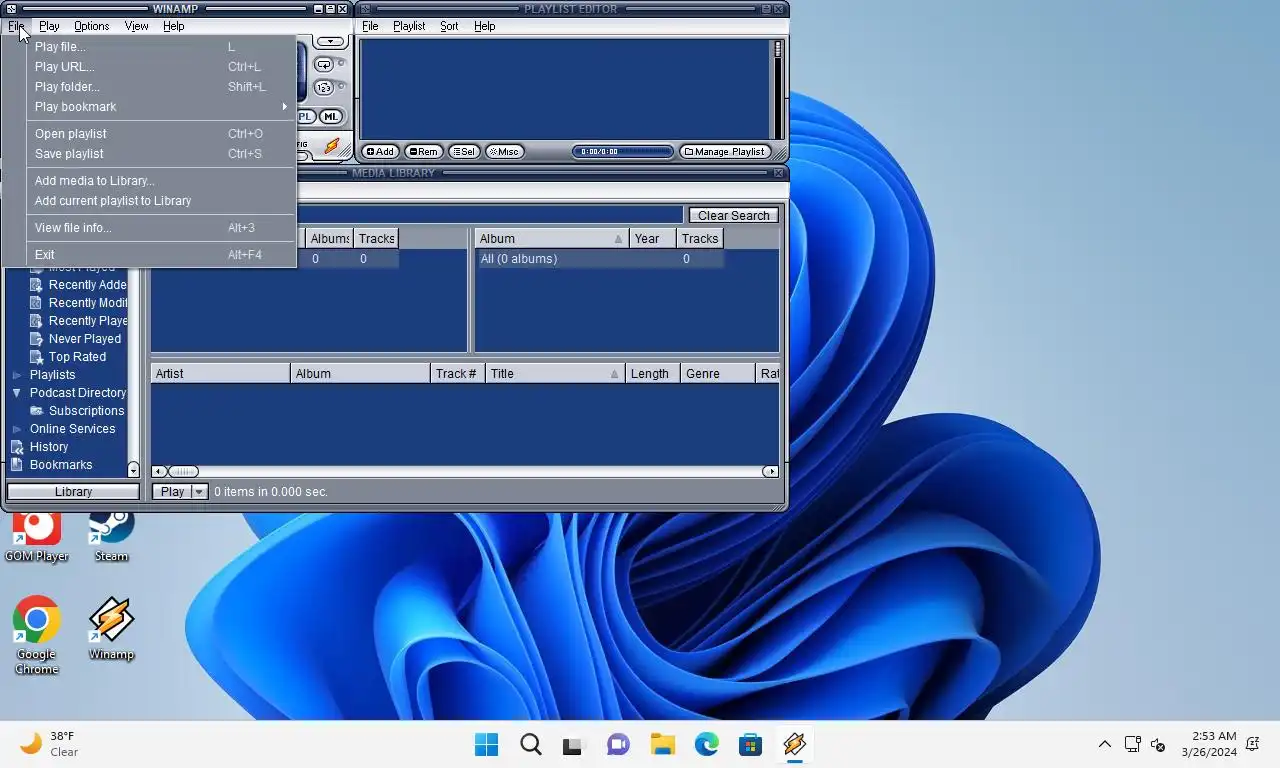The width and height of the screenshot is (1280, 768).
Task: Sort track list by Genre column
Action: [718, 373]
